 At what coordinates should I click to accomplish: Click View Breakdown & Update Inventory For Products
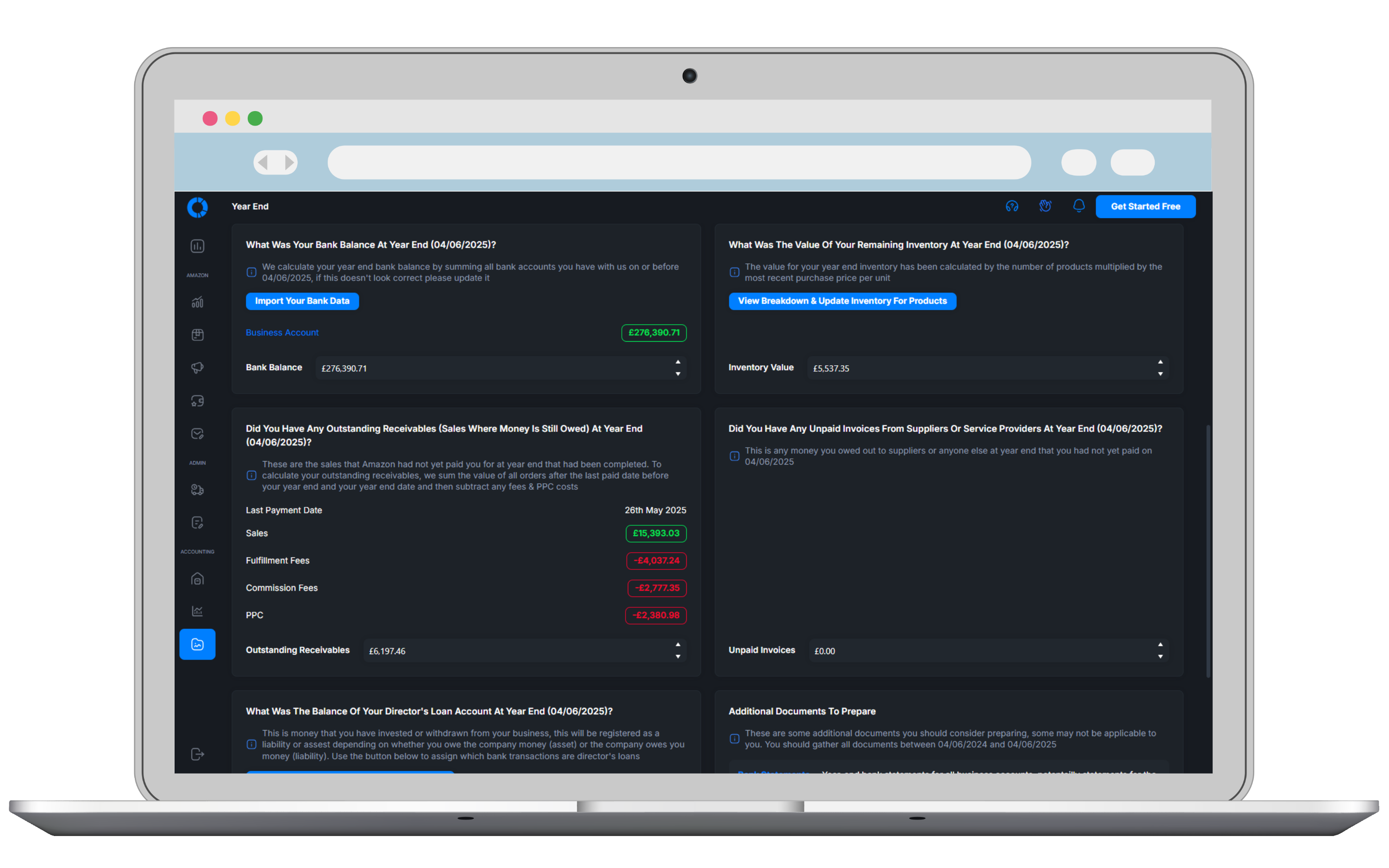pos(842,301)
